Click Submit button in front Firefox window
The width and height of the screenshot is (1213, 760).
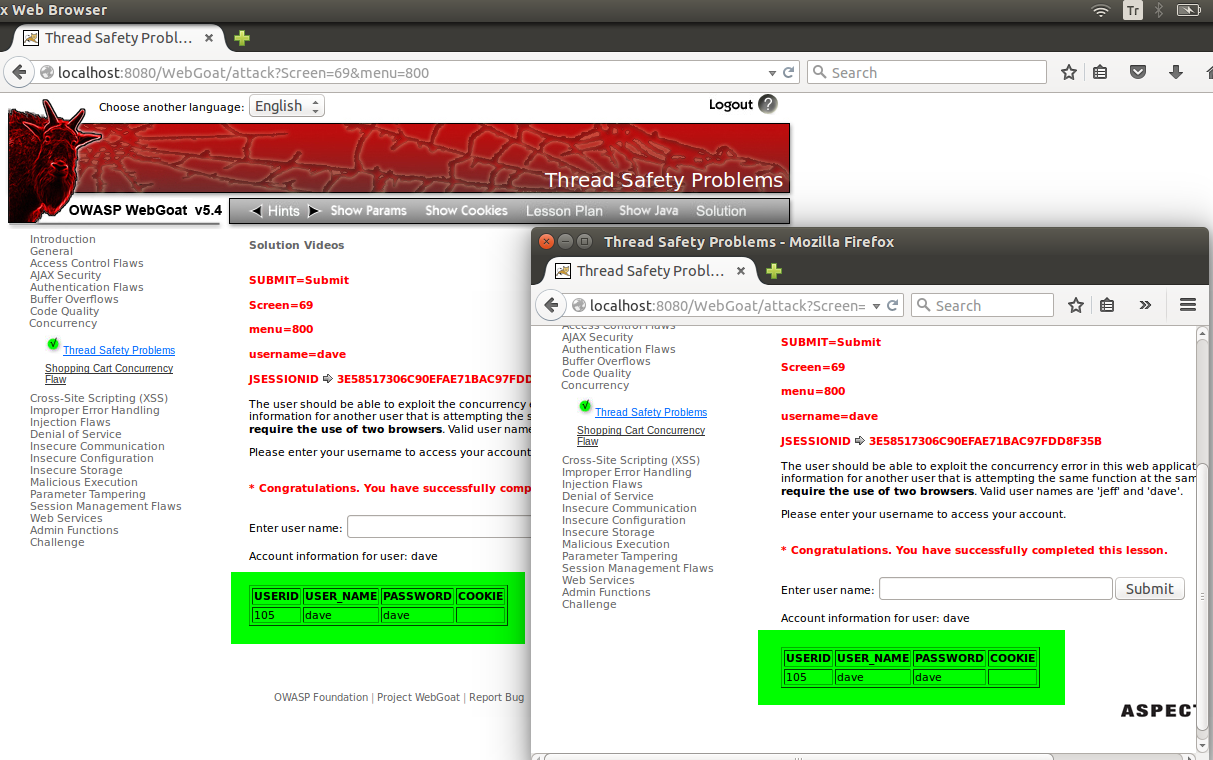[x=1150, y=589]
